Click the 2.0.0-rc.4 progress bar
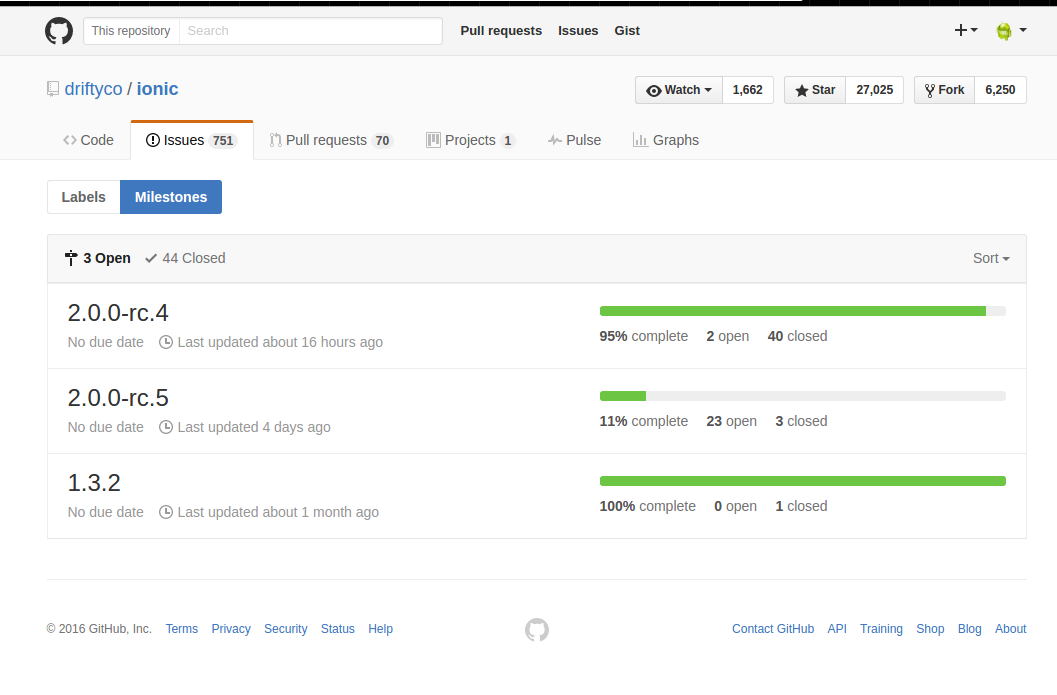The image size is (1057, 695). (803, 311)
